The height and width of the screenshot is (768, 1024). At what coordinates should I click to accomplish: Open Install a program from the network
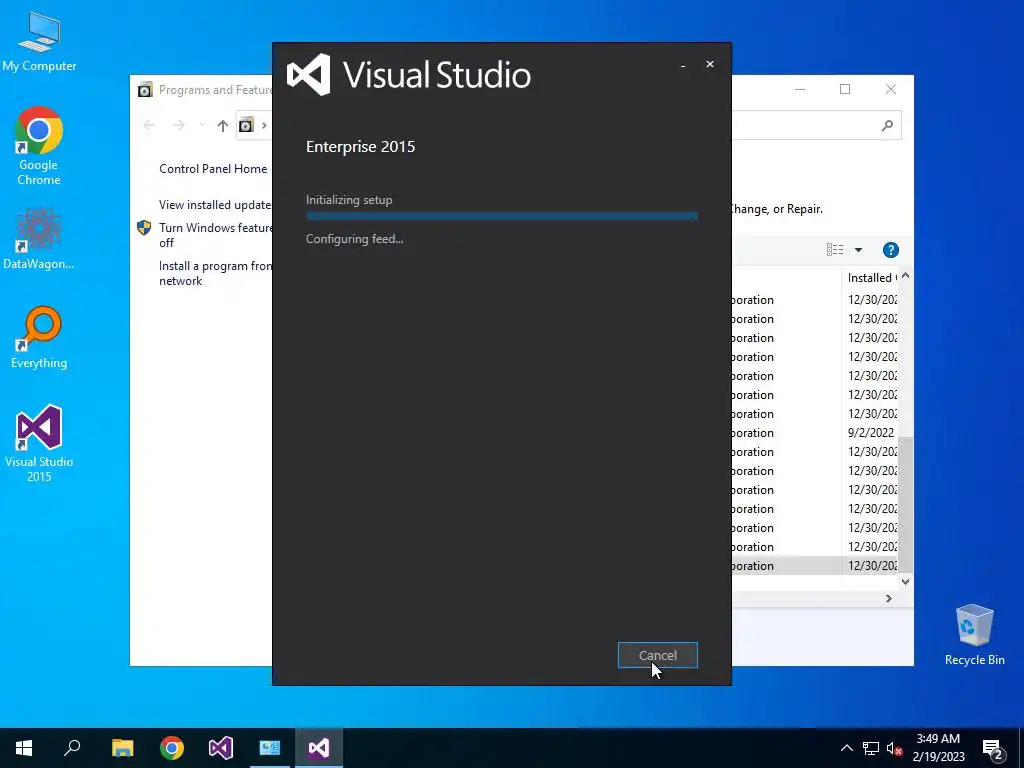[x=215, y=273]
